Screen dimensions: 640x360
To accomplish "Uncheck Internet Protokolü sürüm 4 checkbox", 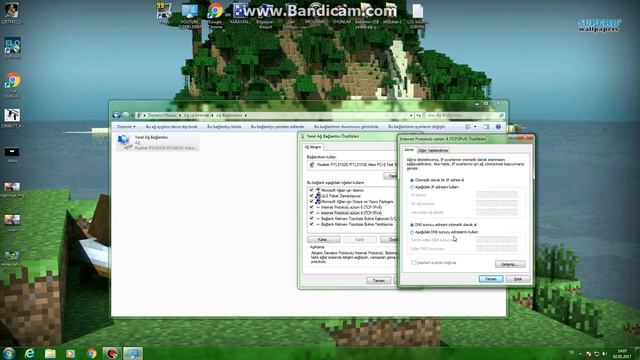I will [312, 213].
